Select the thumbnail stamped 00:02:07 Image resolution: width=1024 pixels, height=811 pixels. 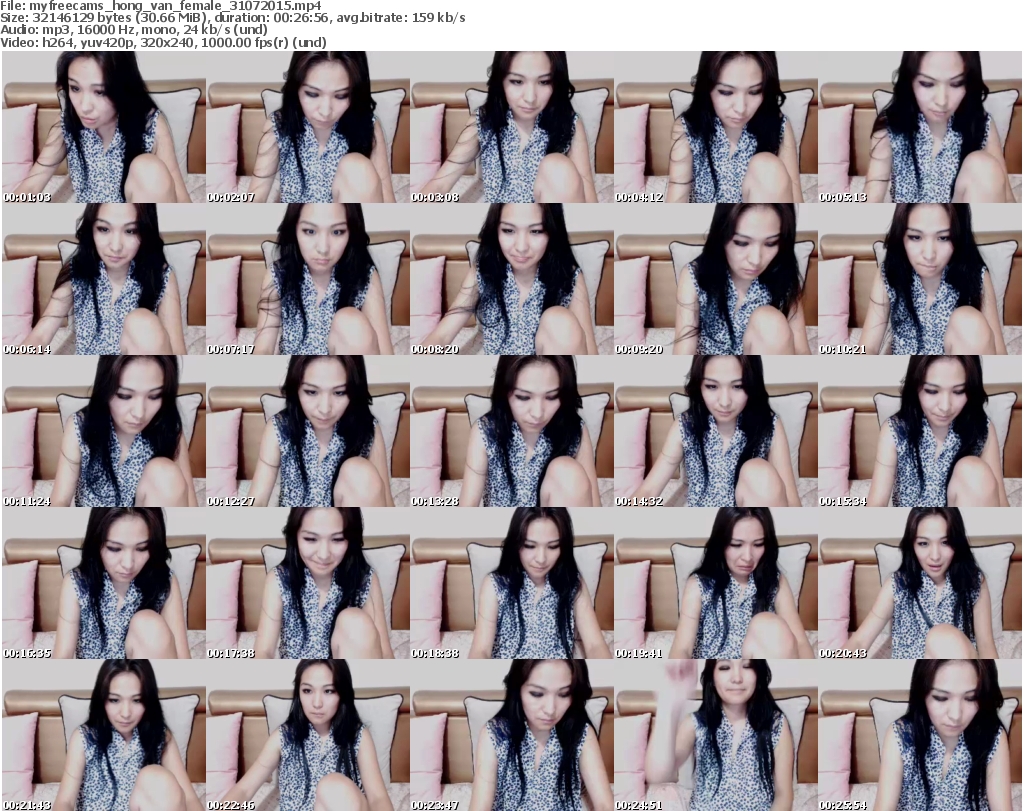tap(308, 127)
